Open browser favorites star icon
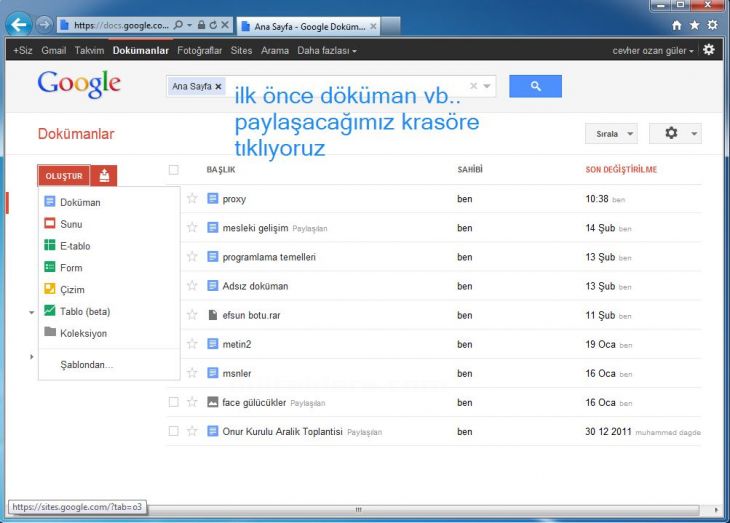The height and width of the screenshot is (523, 730). (x=695, y=25)
